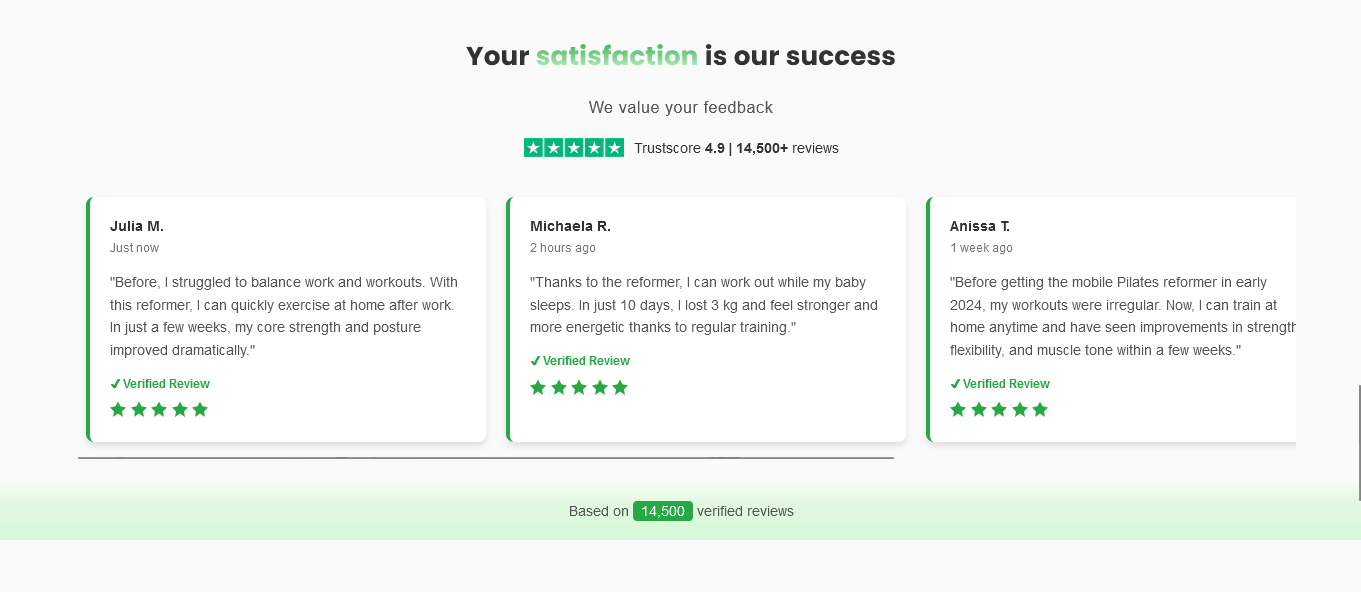Click the reviewer name Michaela R.
1361x592 pixels.
570,226
